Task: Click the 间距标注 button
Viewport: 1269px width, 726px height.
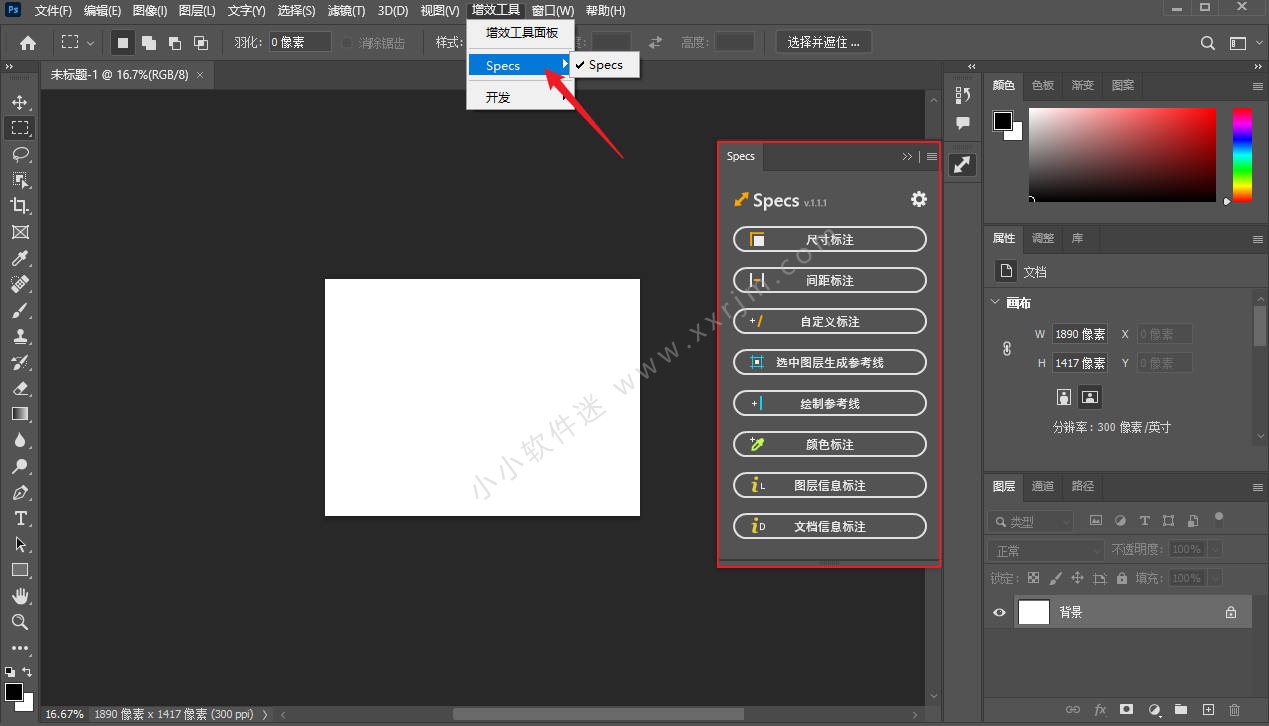Action: click(830, 280)
